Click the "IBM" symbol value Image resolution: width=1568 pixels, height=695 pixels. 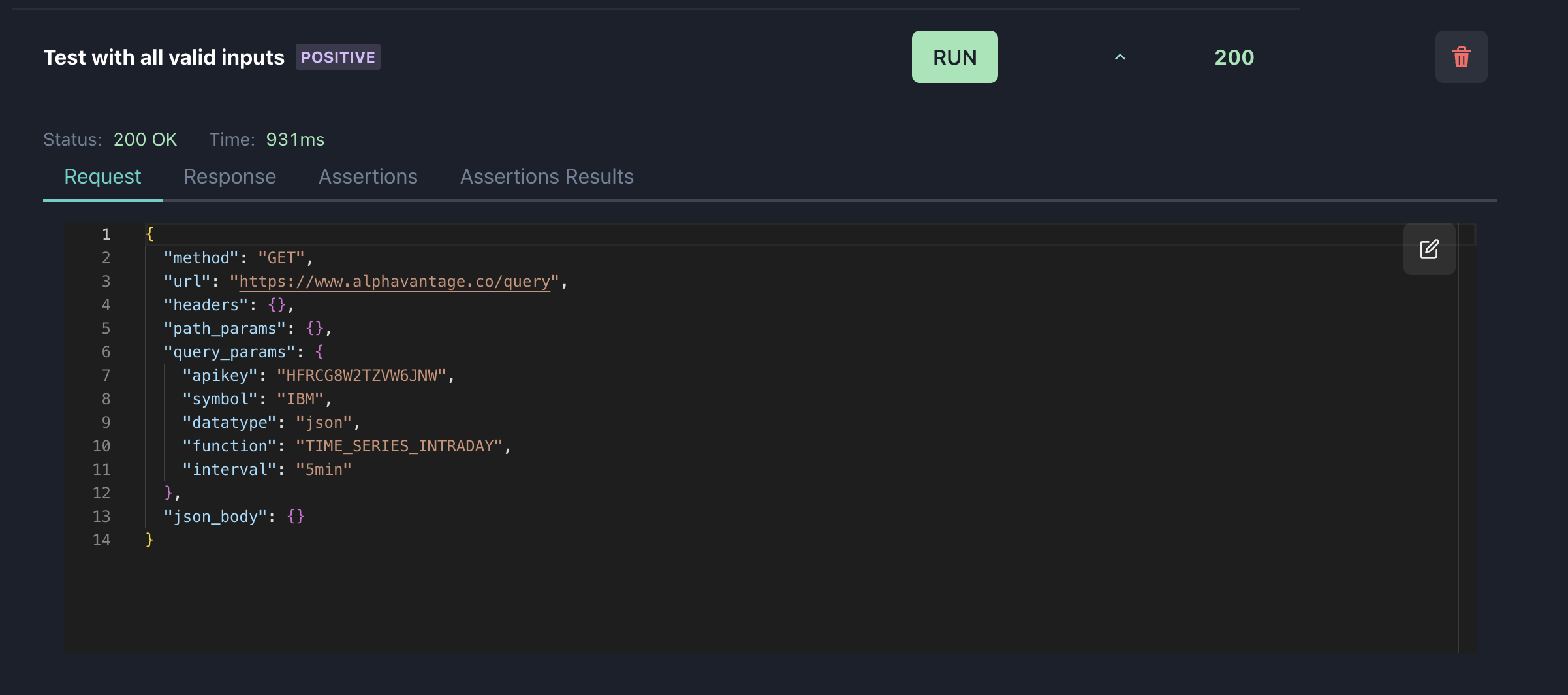coord(300,399)
